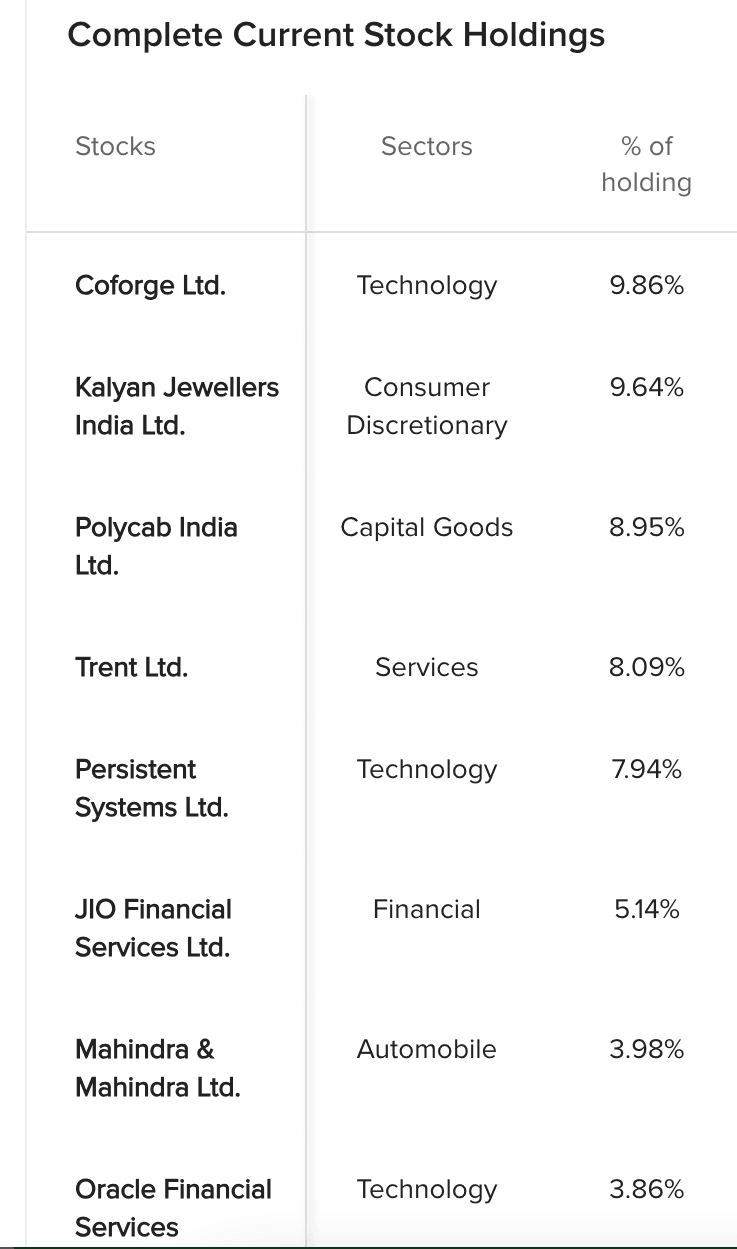The image size is (737, 1249).
Task: Click the % of holding column header
Action: pos(646,165)
